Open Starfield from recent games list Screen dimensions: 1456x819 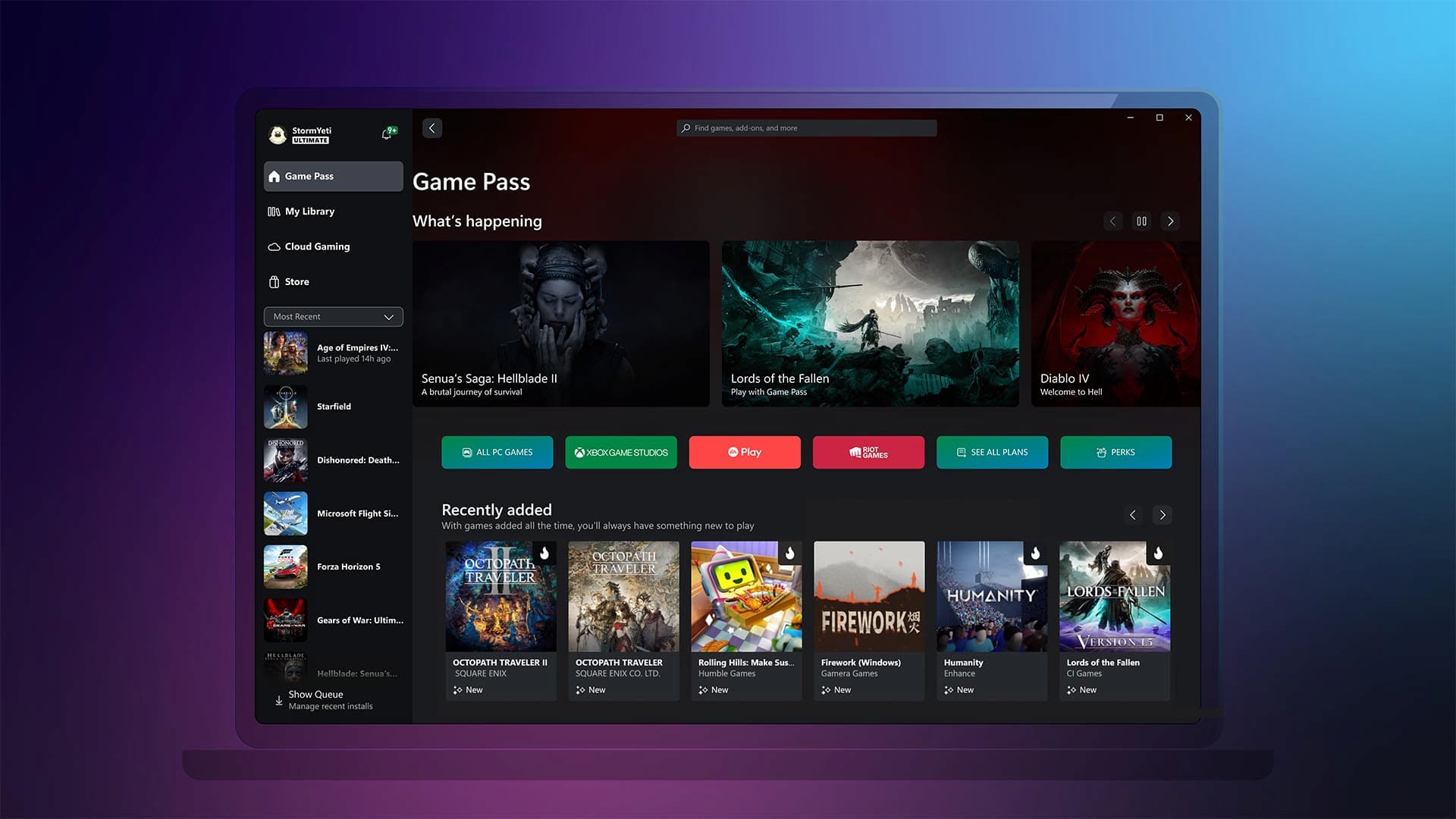[x=334, y=406]
